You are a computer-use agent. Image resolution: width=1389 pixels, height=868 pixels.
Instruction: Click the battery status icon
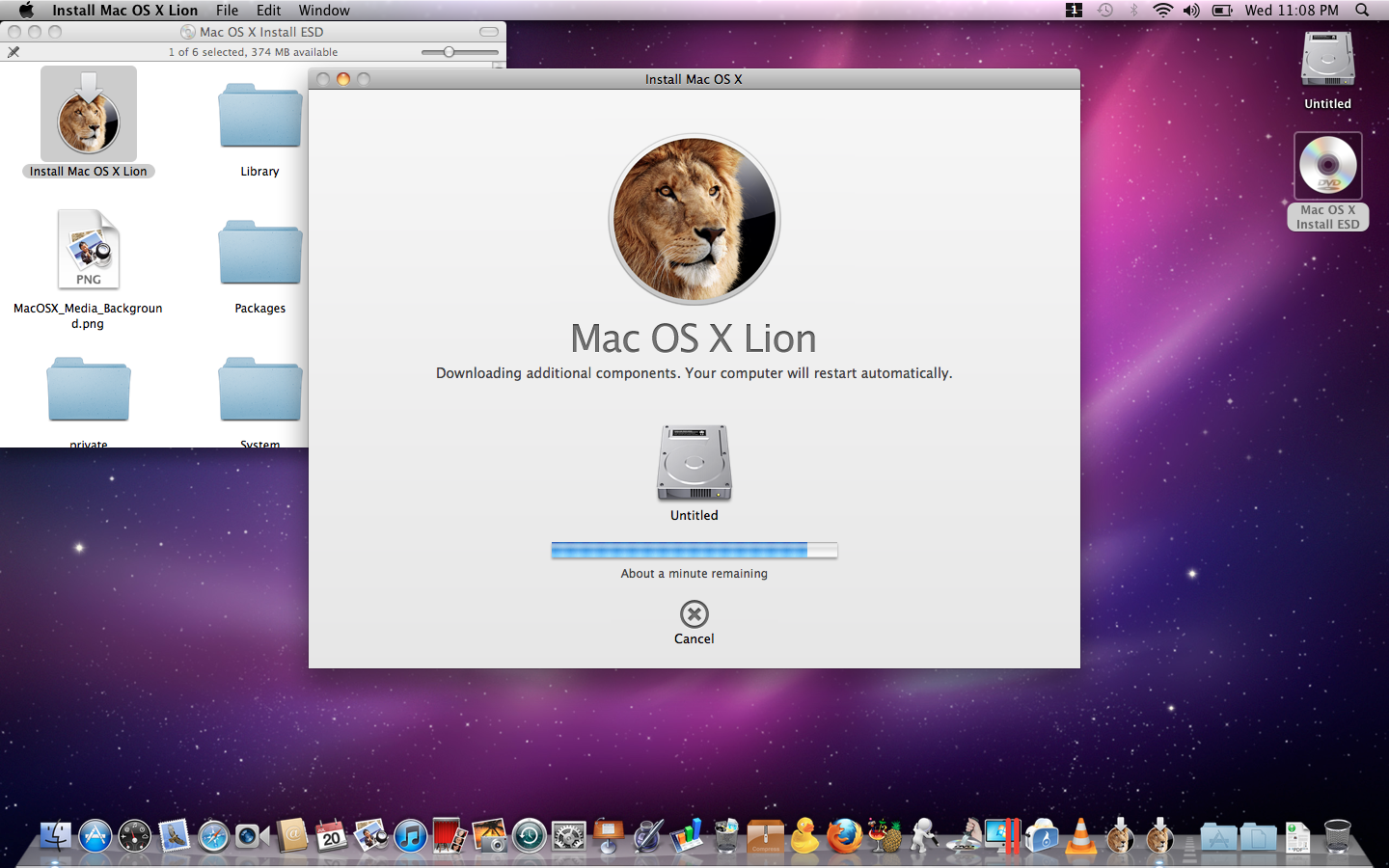tap(1222, 10)
